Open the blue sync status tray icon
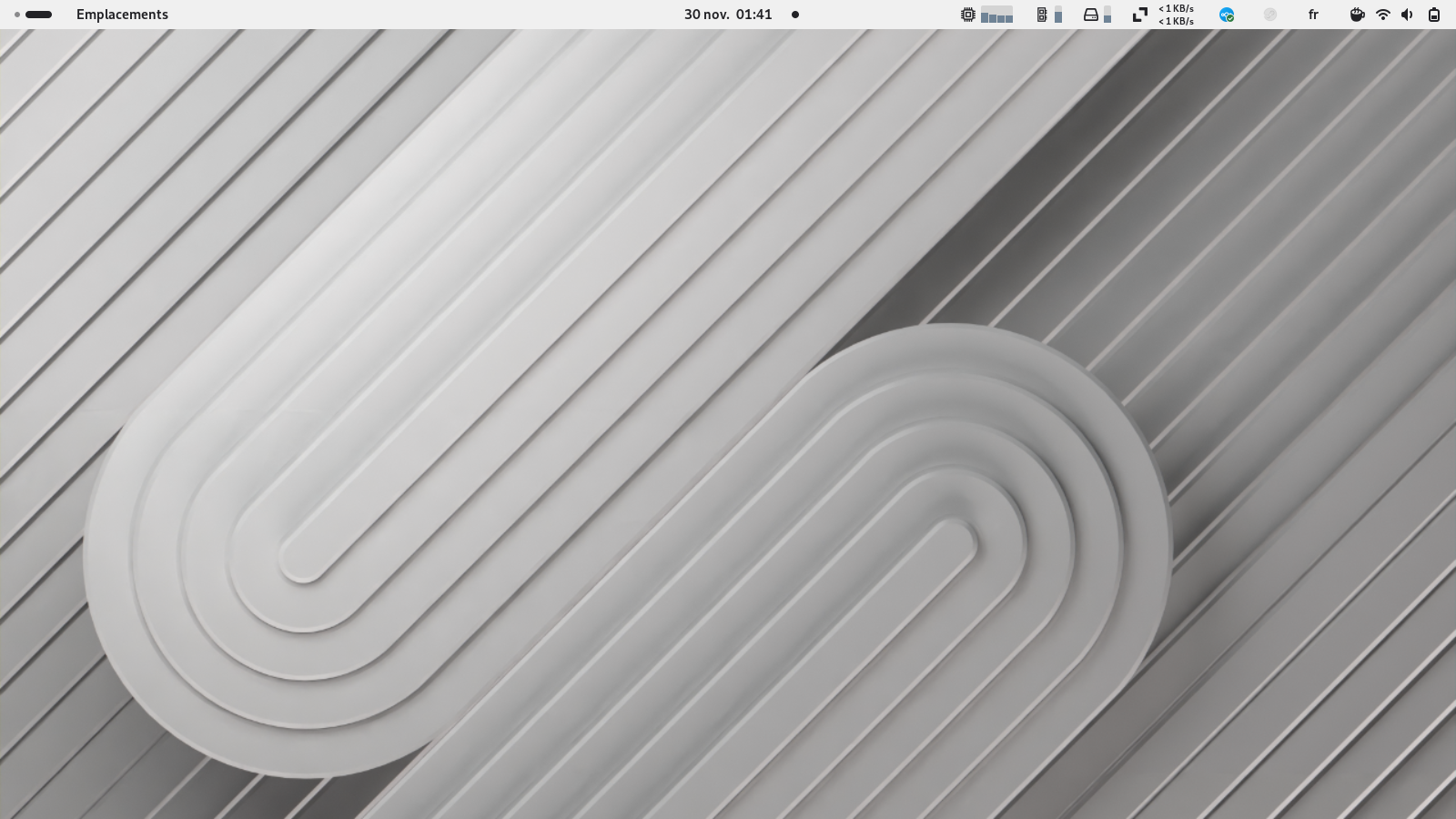 (1227, 15)
